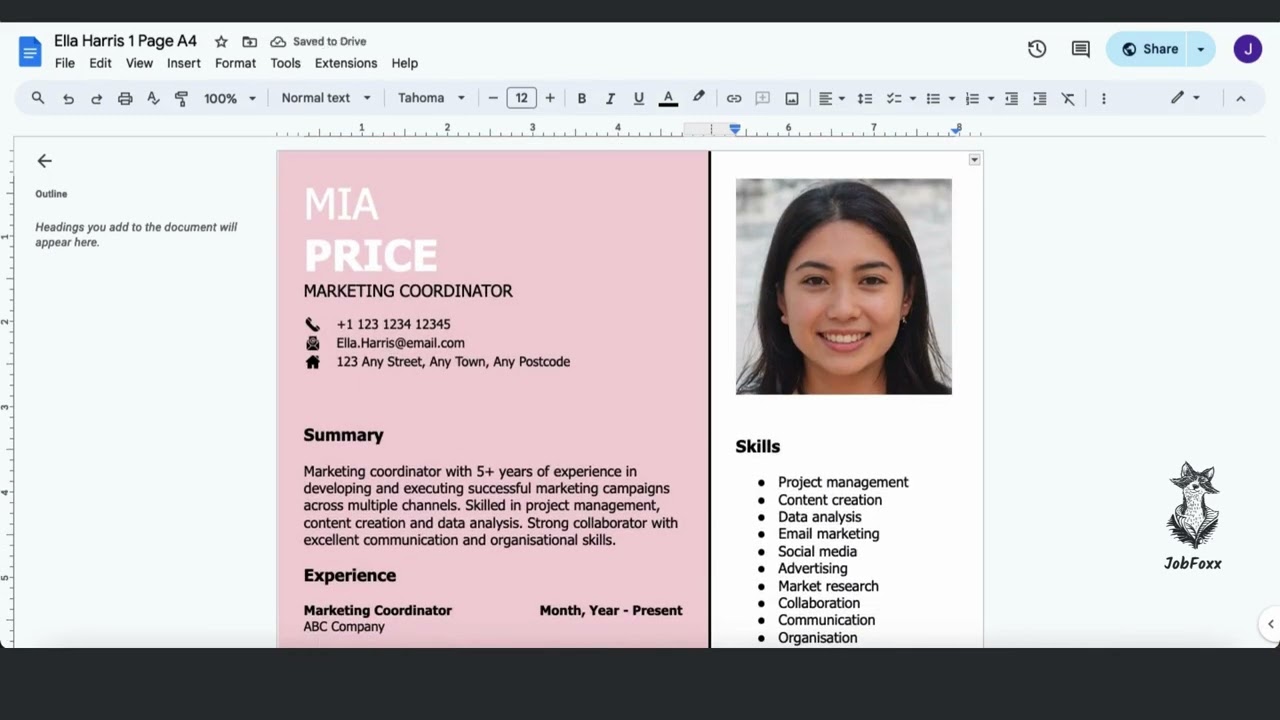Show the side panel arrow
Viewport: 1280px width, 720px height.
pos(1270,624)
